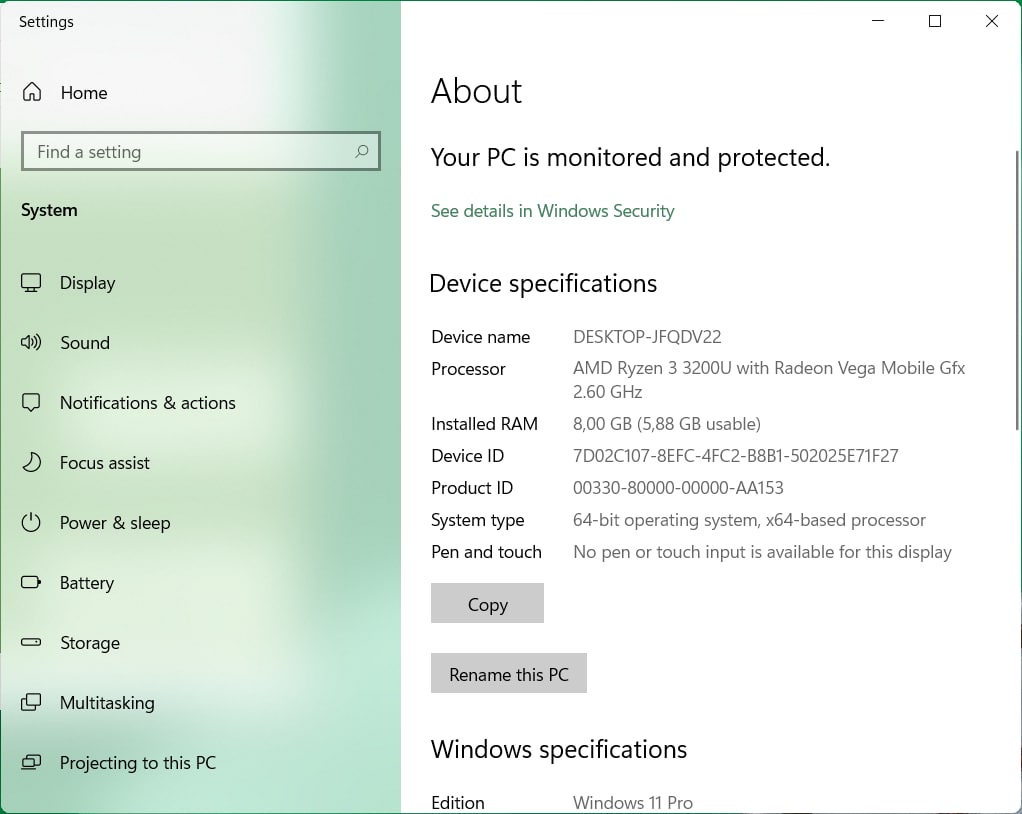Select Battery label in sidebar

coord(87,583)
